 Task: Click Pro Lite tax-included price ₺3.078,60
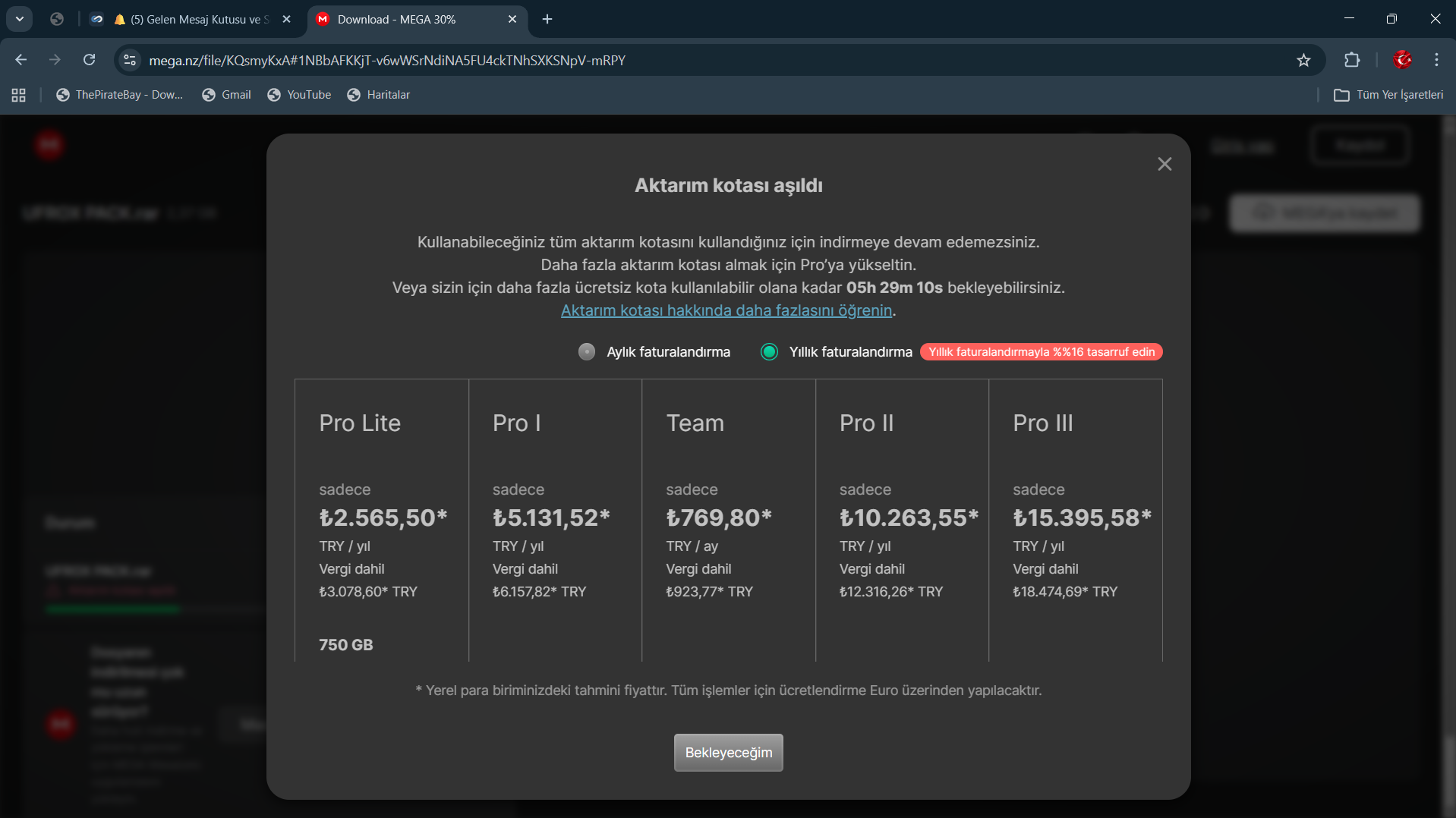point(368,592)
